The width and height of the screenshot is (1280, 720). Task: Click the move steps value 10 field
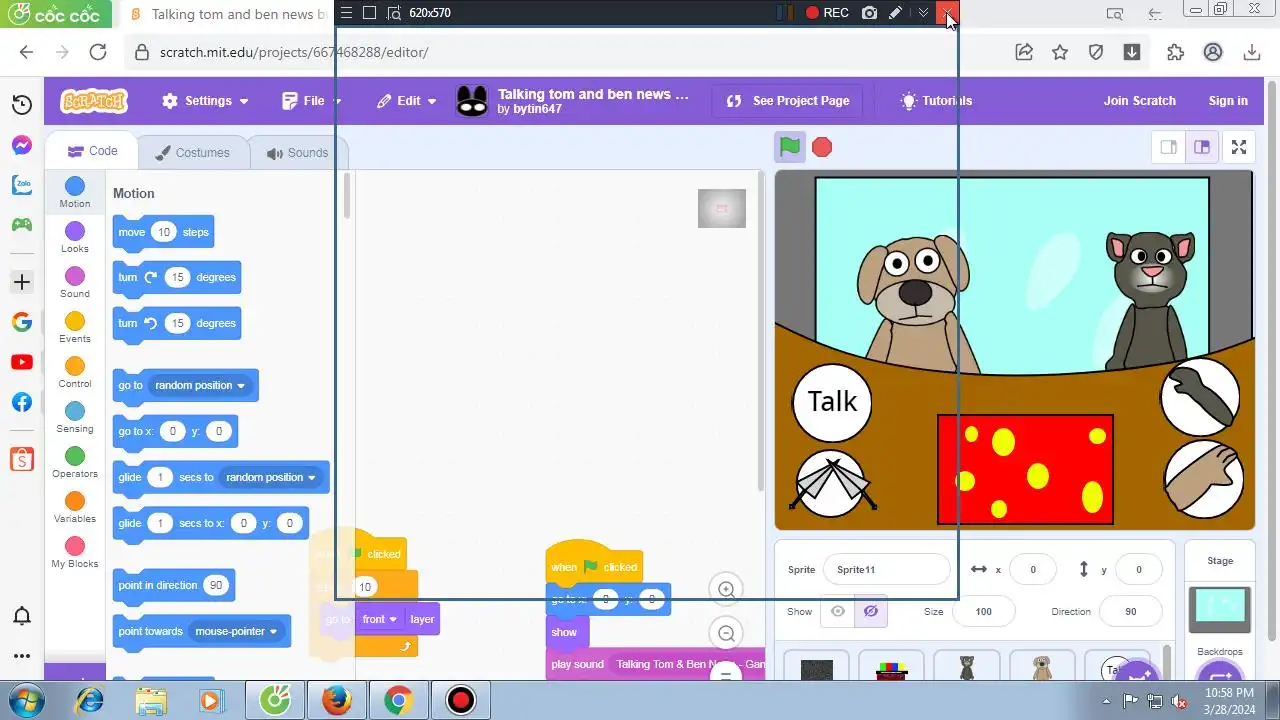[x=164, y=232]
